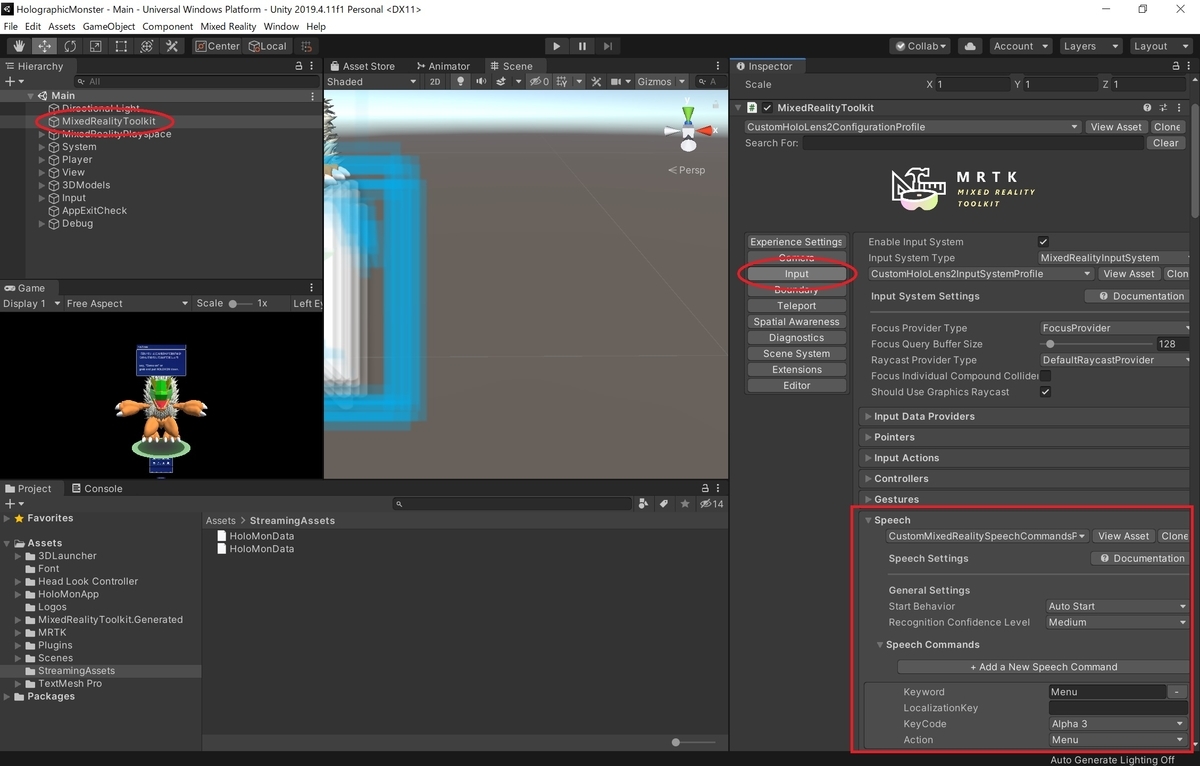The image size is (1200, 766).
Task: Click the Keyword field containing Menu
Action: point(1107,692)
